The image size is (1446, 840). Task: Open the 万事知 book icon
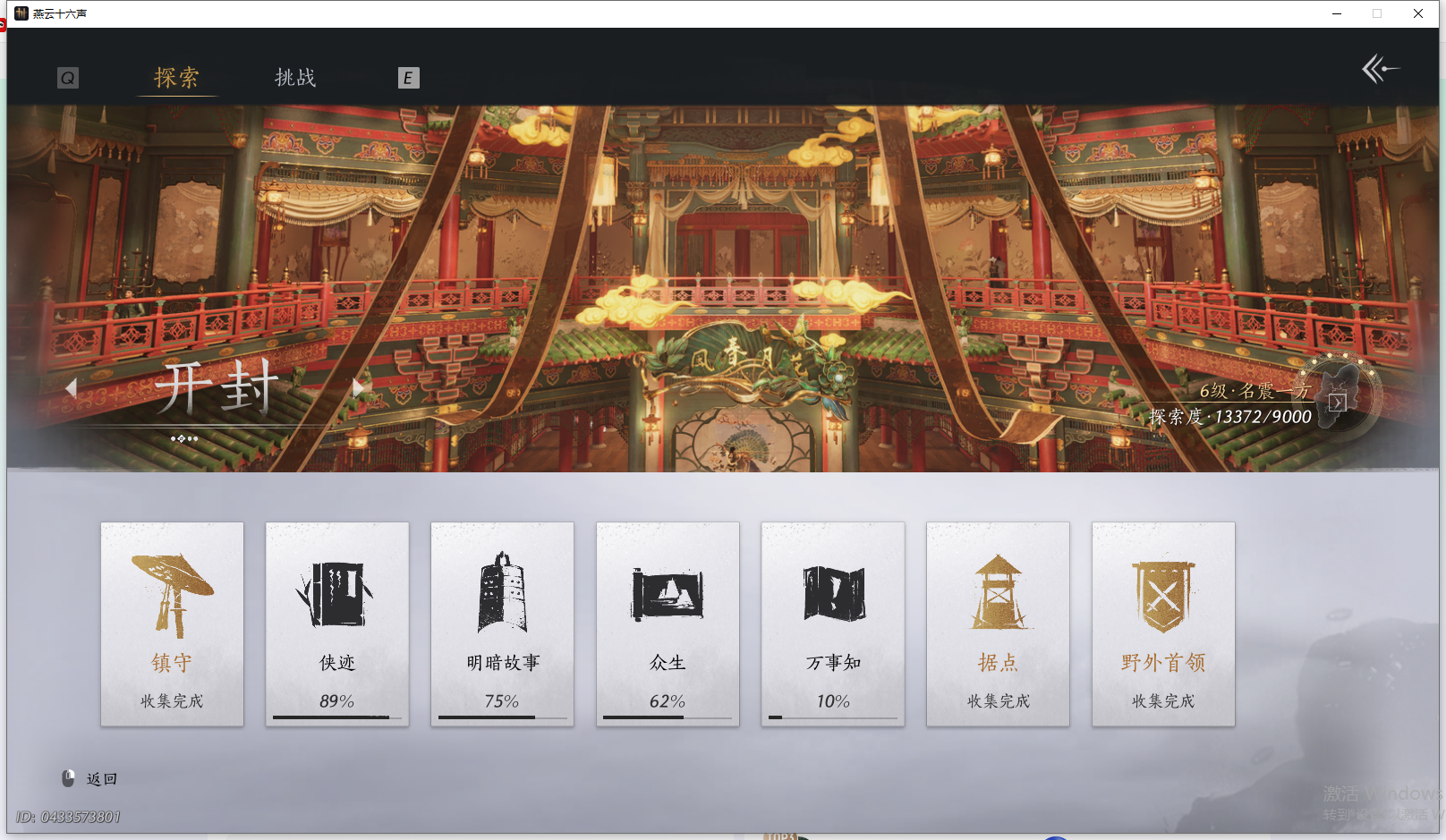[x=832, y=590]
